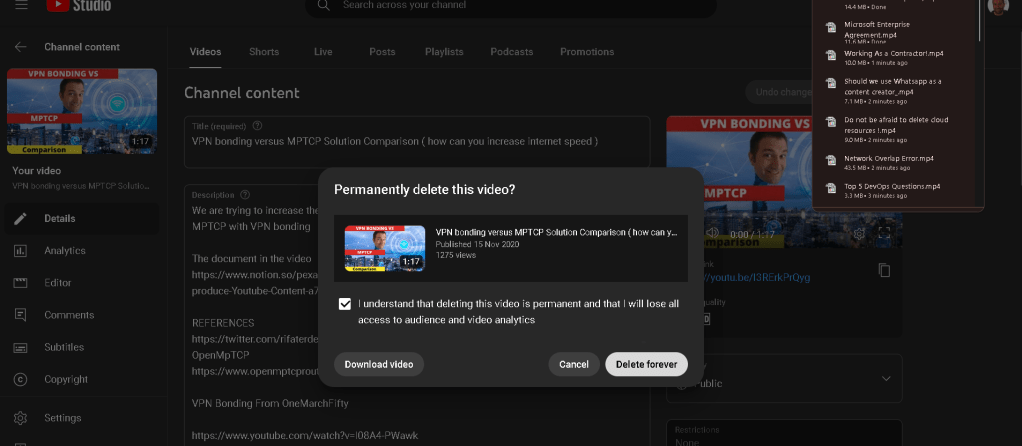This screenshot has height=446, width=1022.
Task: Click the dialog video title text
Action: pos(557,232)
